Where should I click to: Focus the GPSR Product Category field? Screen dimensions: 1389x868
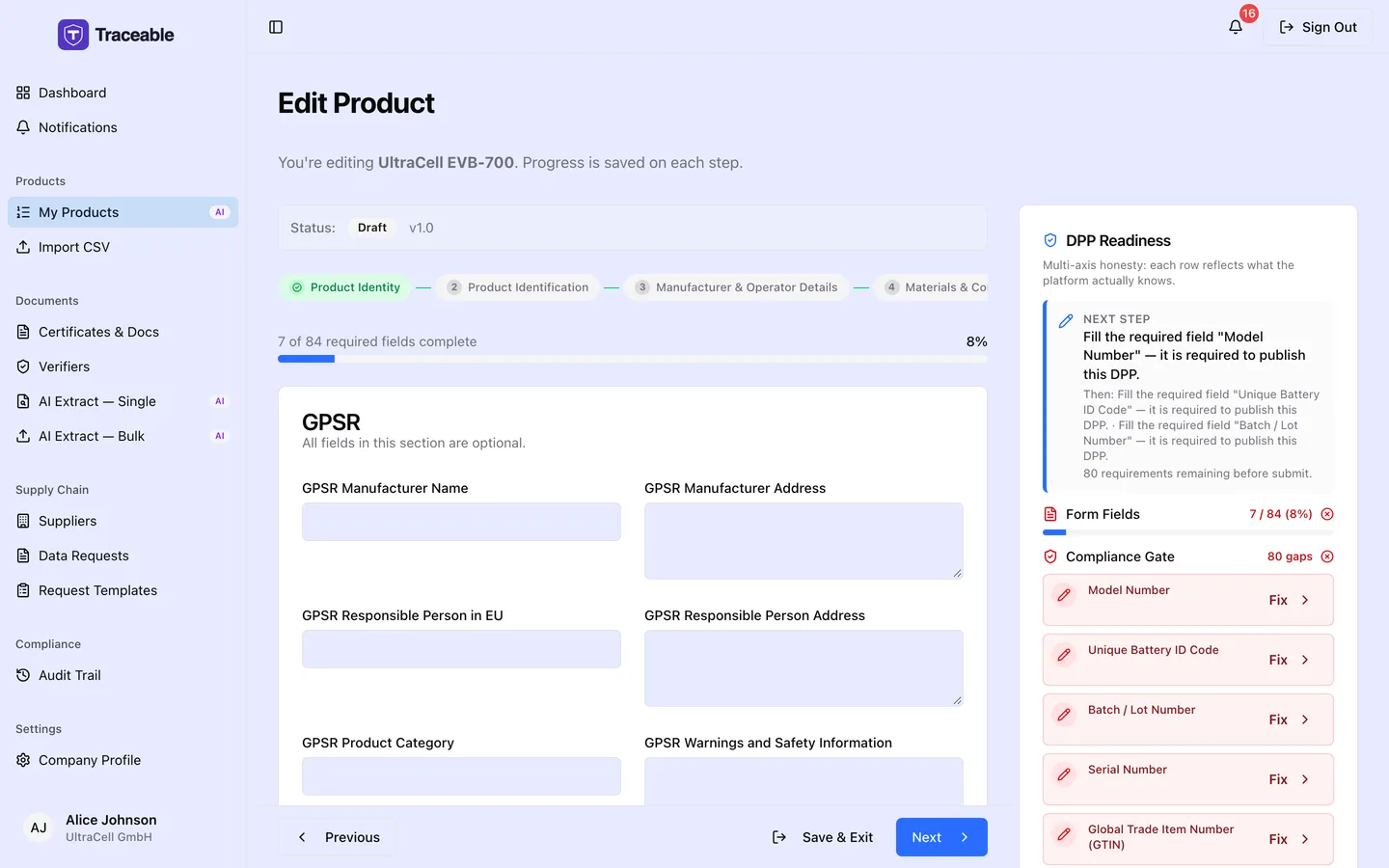pyautogui.click(x=461, y=776)
